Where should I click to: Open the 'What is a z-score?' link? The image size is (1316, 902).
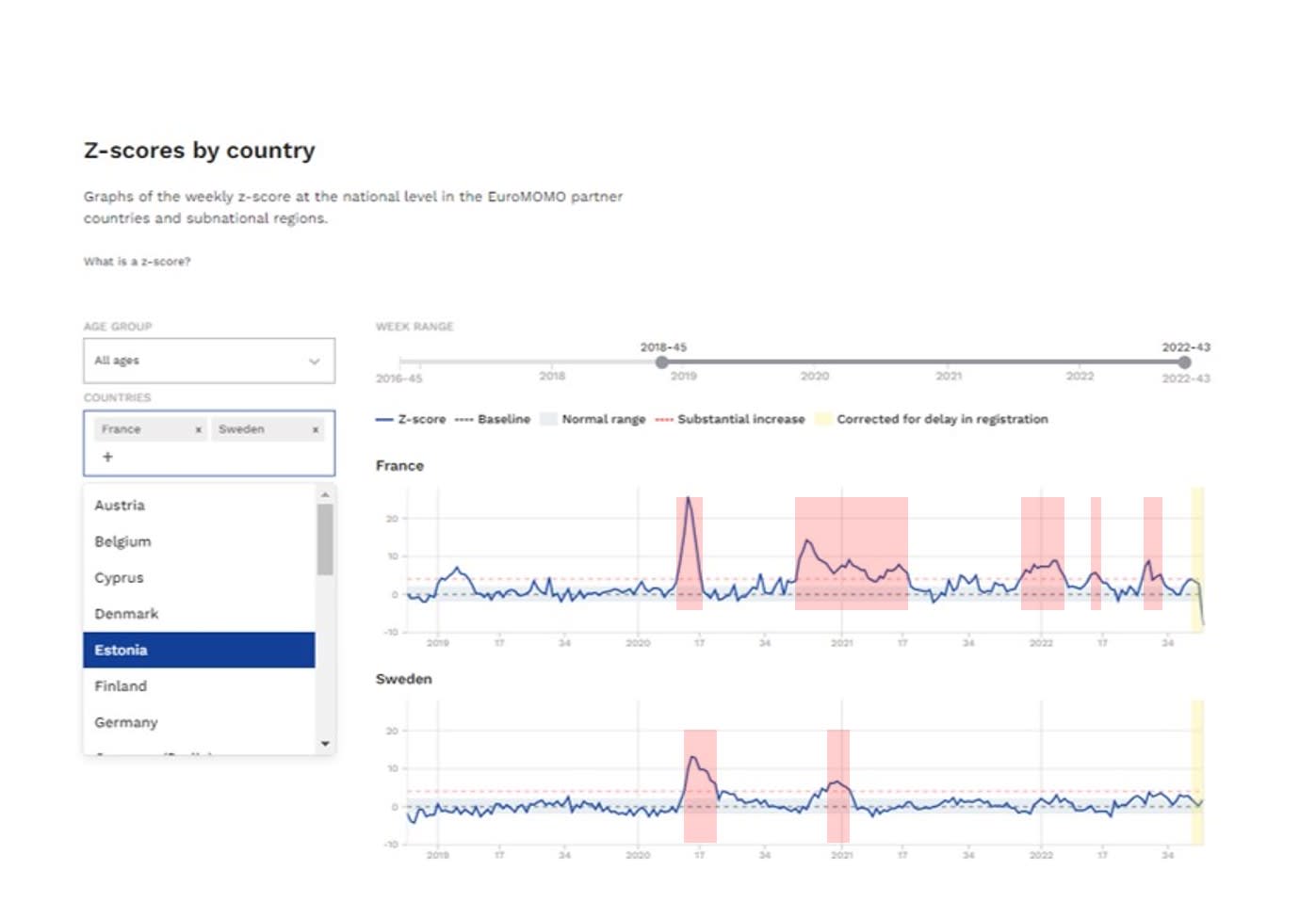137,262
